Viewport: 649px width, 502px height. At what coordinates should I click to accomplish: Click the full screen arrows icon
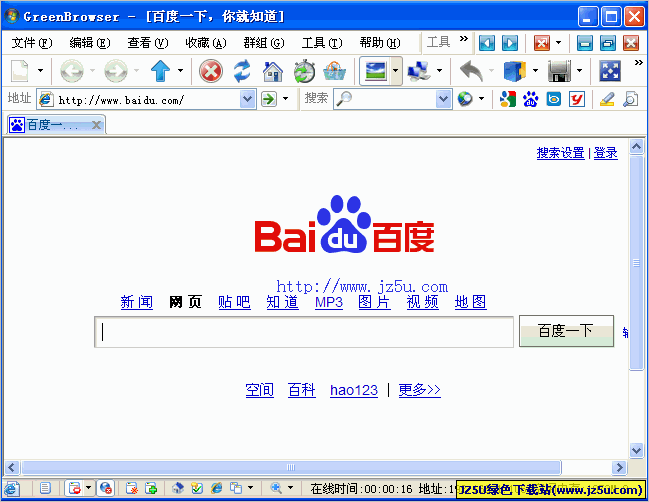(x=610, y=71)
